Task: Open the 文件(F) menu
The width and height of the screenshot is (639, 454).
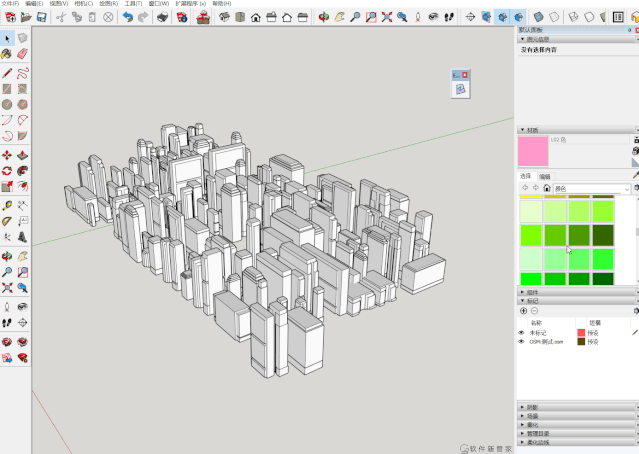Action: [10, 4]
